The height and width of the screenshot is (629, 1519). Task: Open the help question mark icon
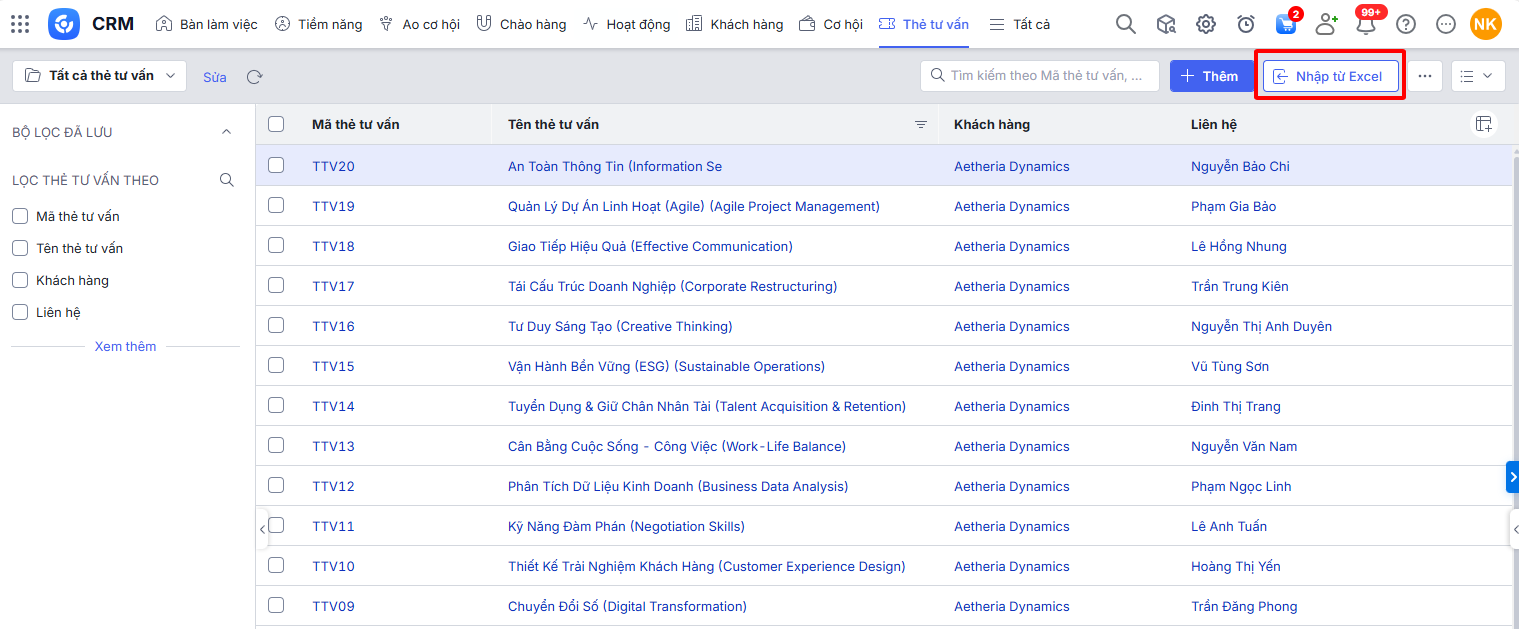1406,24
